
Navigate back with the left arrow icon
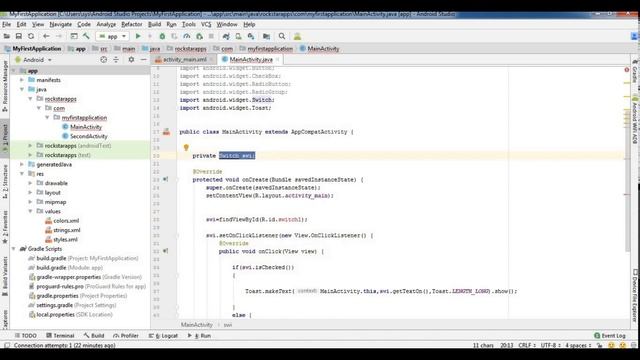point(46,36)
